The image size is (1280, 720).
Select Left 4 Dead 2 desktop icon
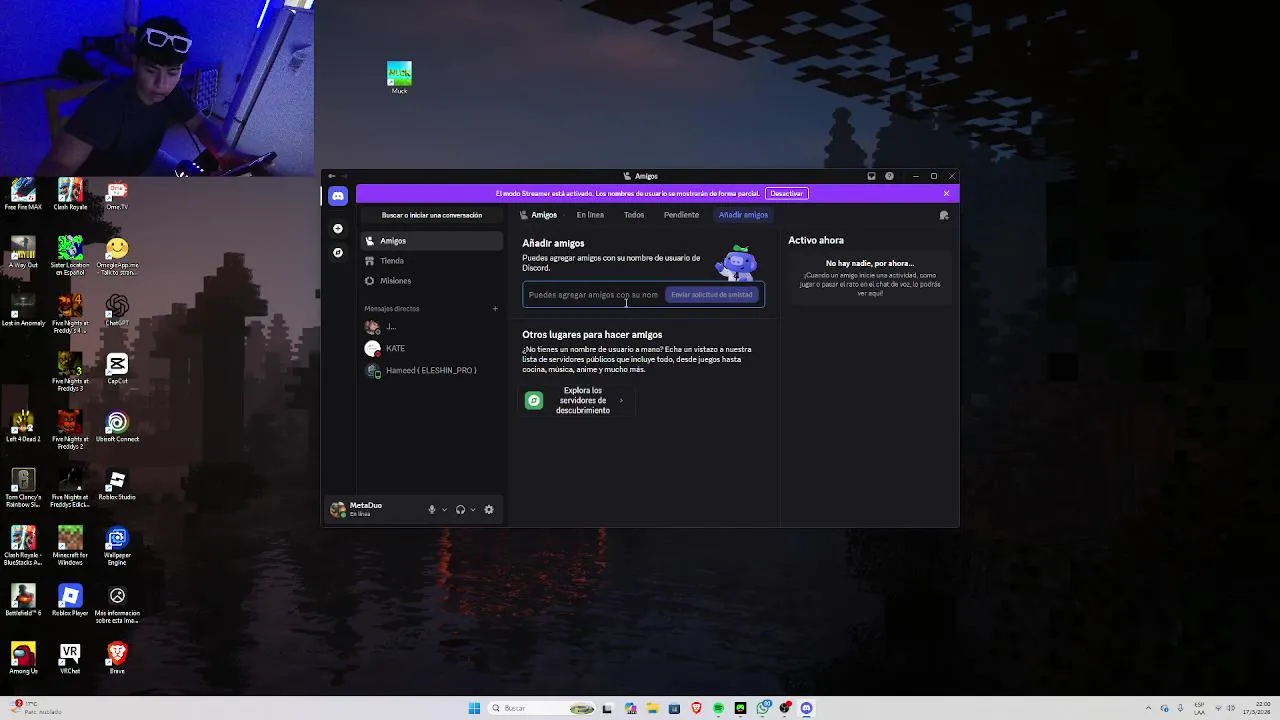[23, 426]
